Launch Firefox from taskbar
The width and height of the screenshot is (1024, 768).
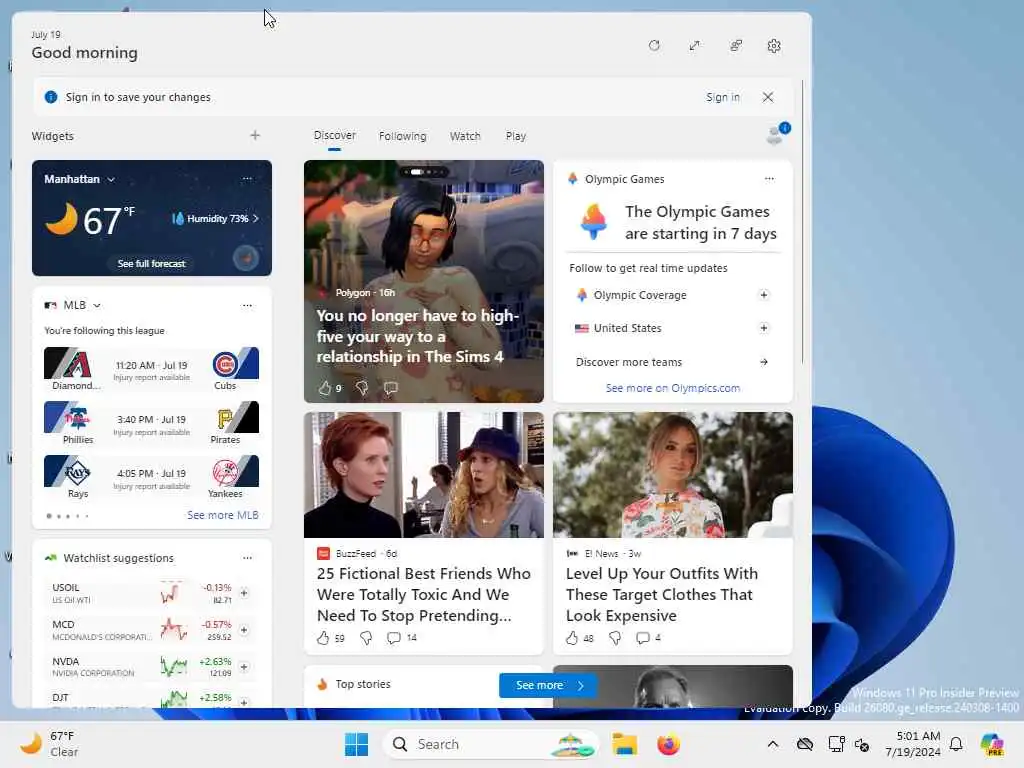click(x=668, y=744)
